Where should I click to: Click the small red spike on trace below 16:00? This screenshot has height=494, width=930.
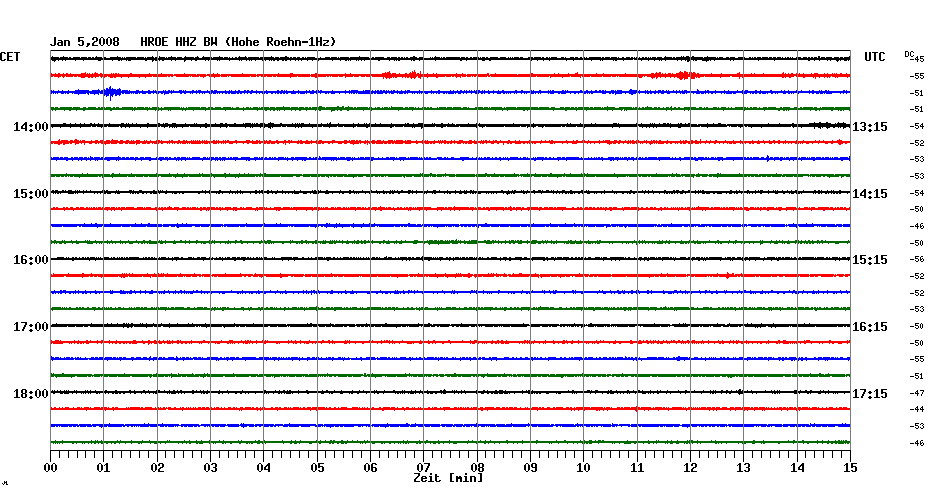[728, 275]
